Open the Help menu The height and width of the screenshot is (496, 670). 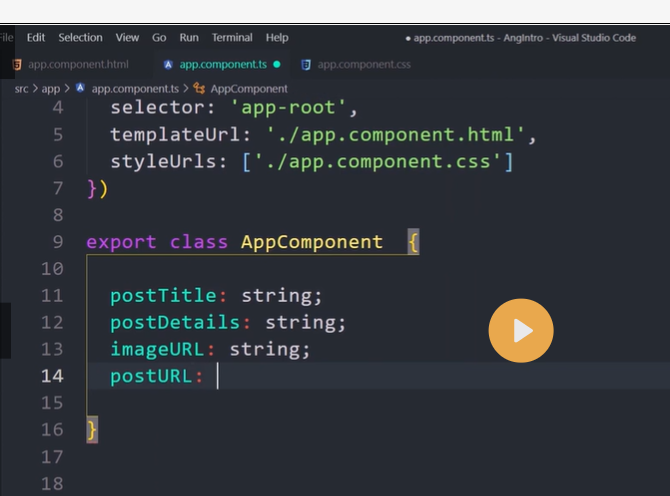pyautogui.click(x=277, y=37)
